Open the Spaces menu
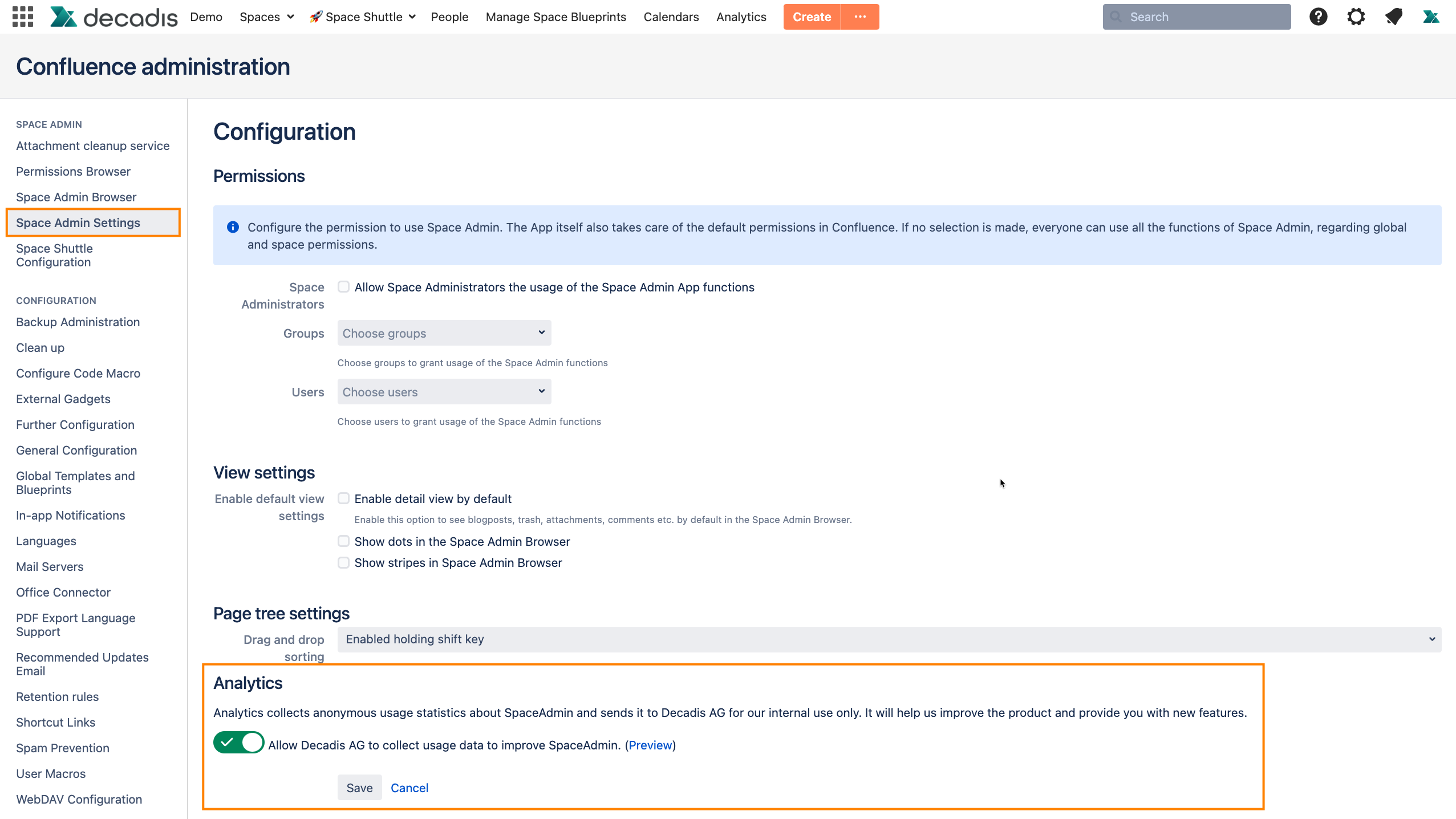 (x=266, y=17)
